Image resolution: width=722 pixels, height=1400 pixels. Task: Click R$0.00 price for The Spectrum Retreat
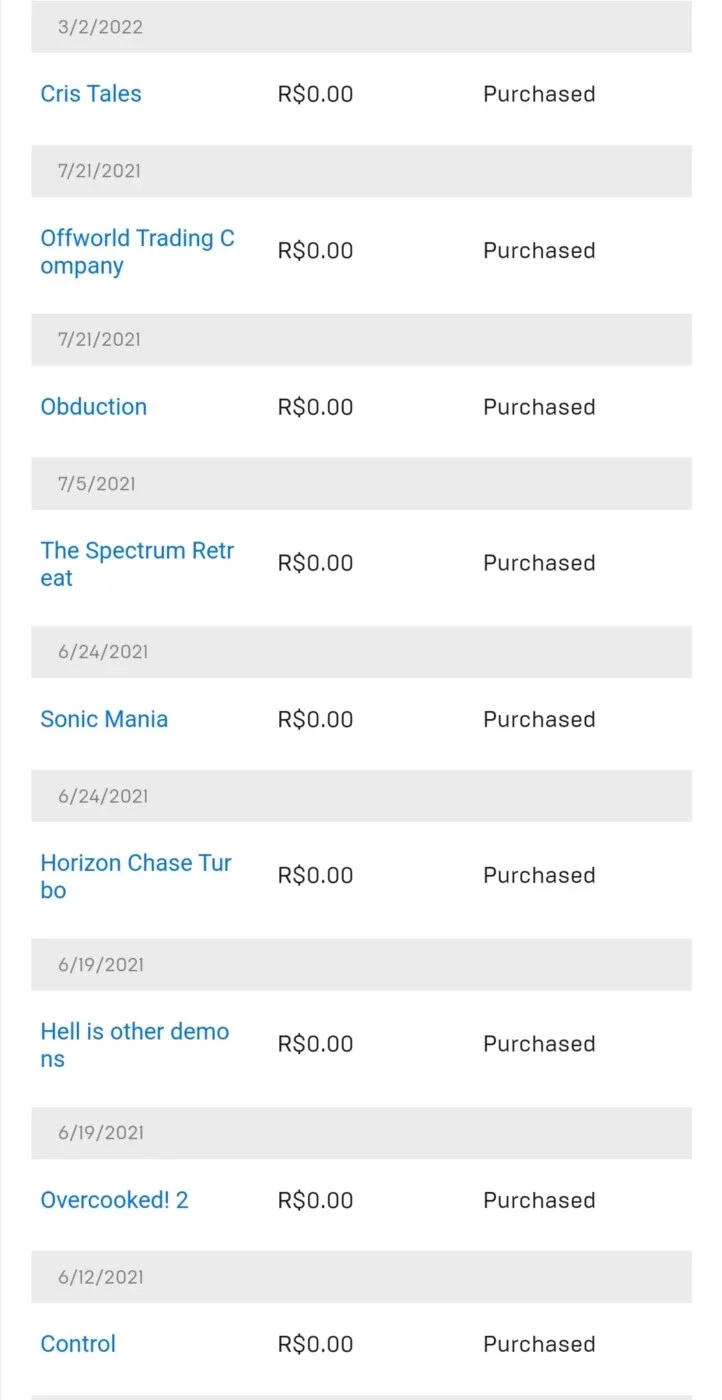(315, 563)
